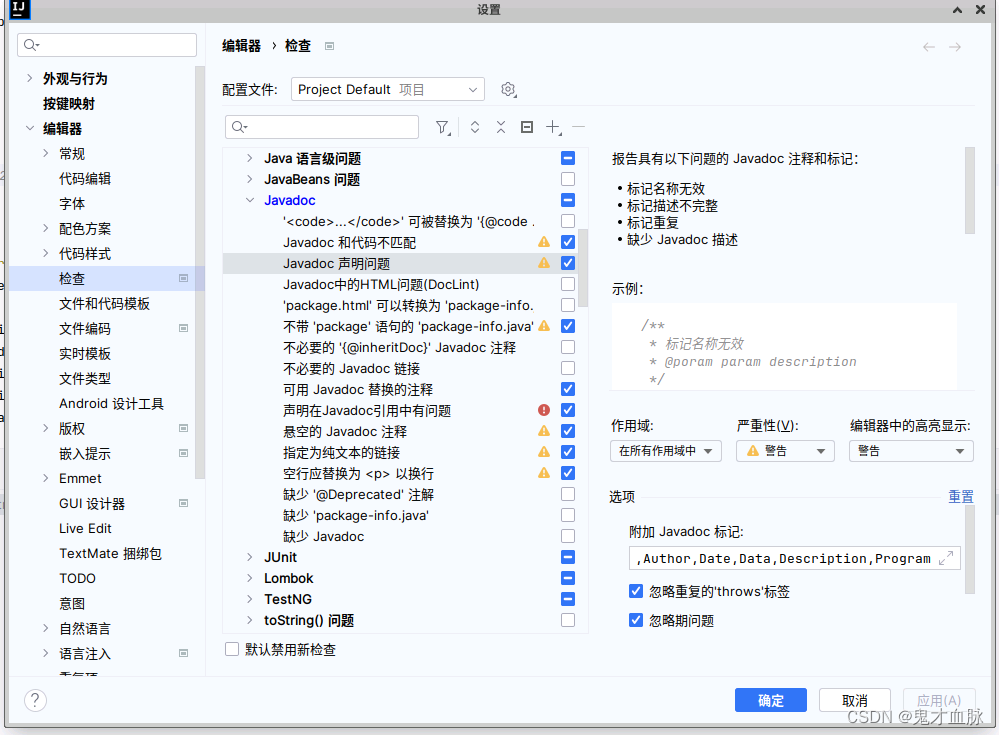This screenshot has height=735, width=999.
Task: Go back with the left arrow
Action: [x=929, y=46]
